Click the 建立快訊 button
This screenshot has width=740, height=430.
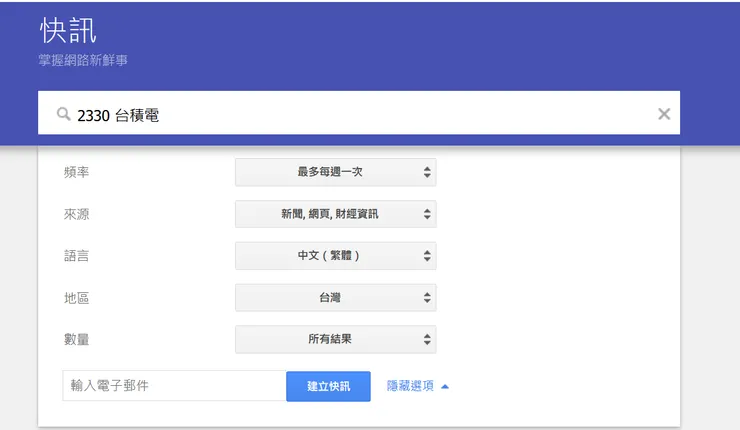point(328,386)
